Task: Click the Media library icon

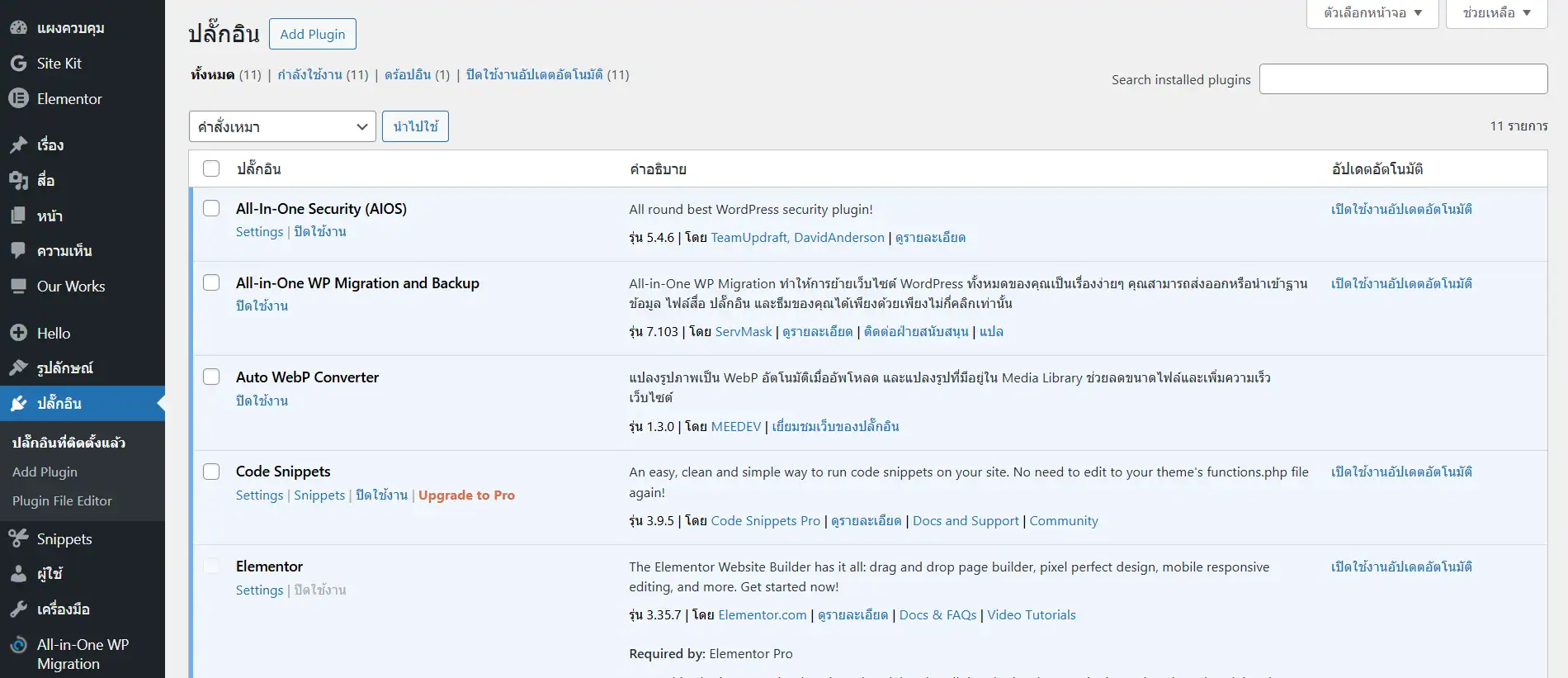Action: pyautogui.click(x=18, y=180)
